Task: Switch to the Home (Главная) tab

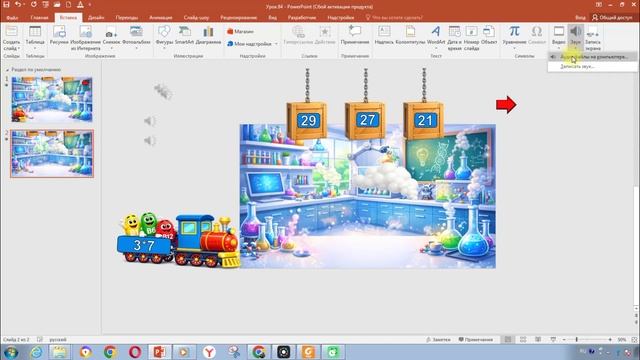Action: point(39,18)
